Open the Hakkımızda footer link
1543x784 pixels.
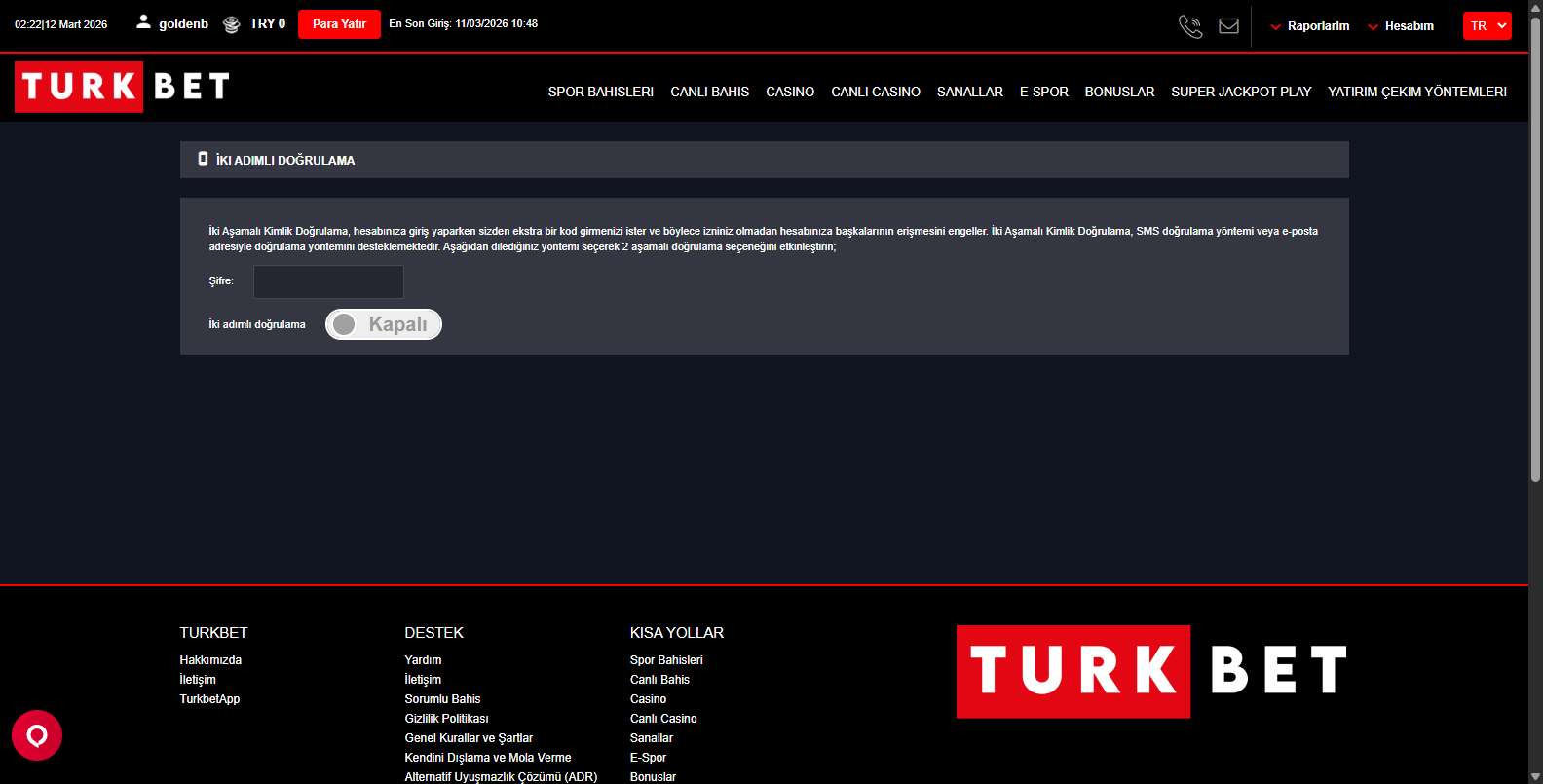210,660
